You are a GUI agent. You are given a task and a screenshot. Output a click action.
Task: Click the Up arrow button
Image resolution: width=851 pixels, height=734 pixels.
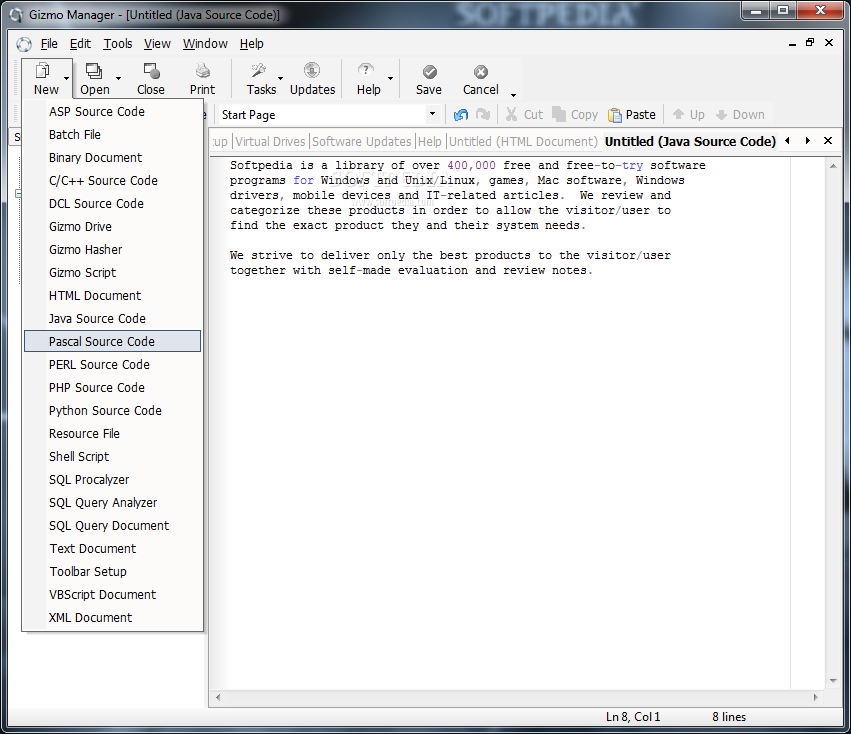(688, 115)
